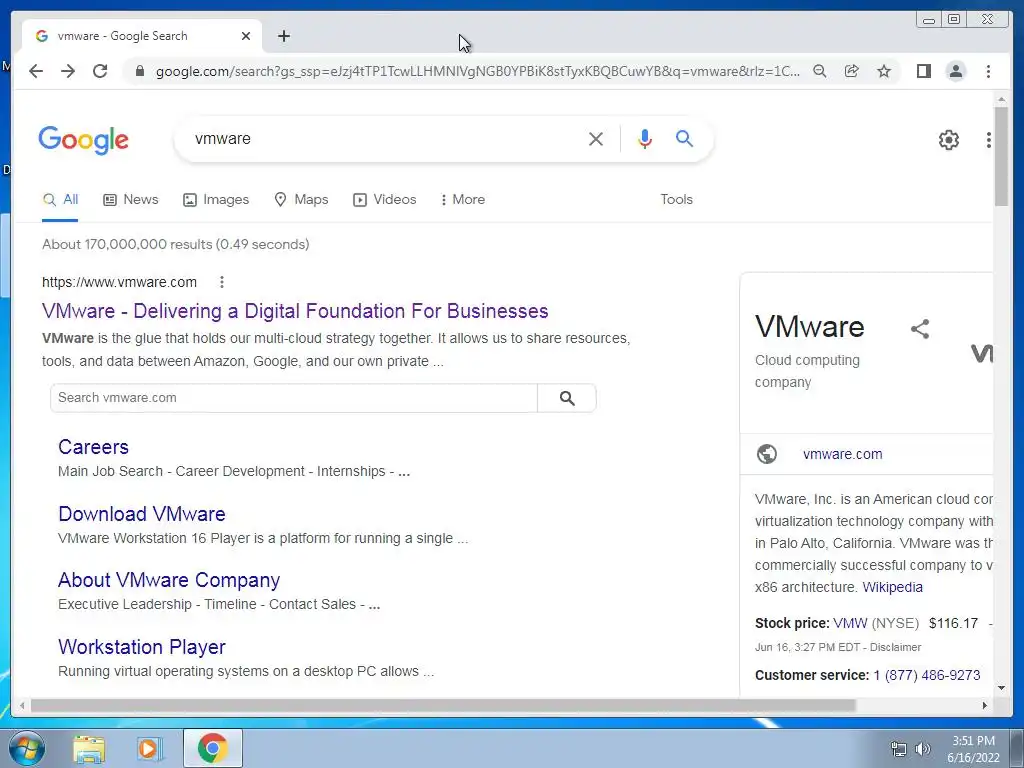
Task: Visit vmware.com from the knowledge panel
Action: click(842, 454)
